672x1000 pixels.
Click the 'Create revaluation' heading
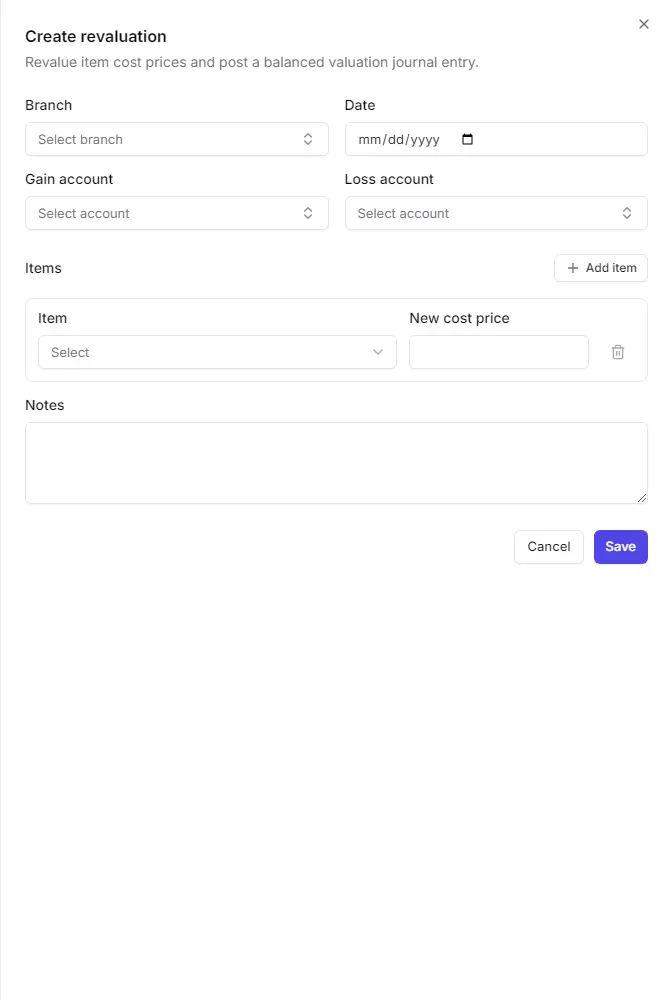96,36
